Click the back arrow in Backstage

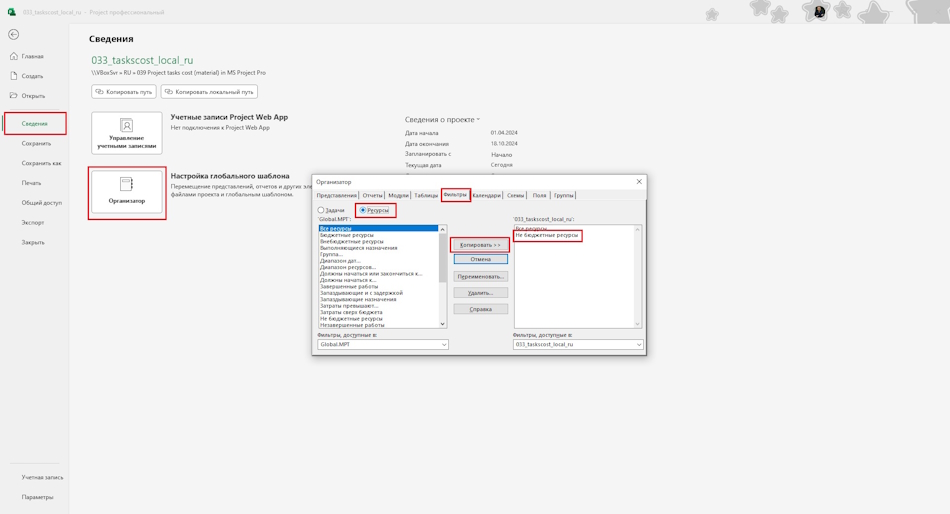click(x=13, y=35)
